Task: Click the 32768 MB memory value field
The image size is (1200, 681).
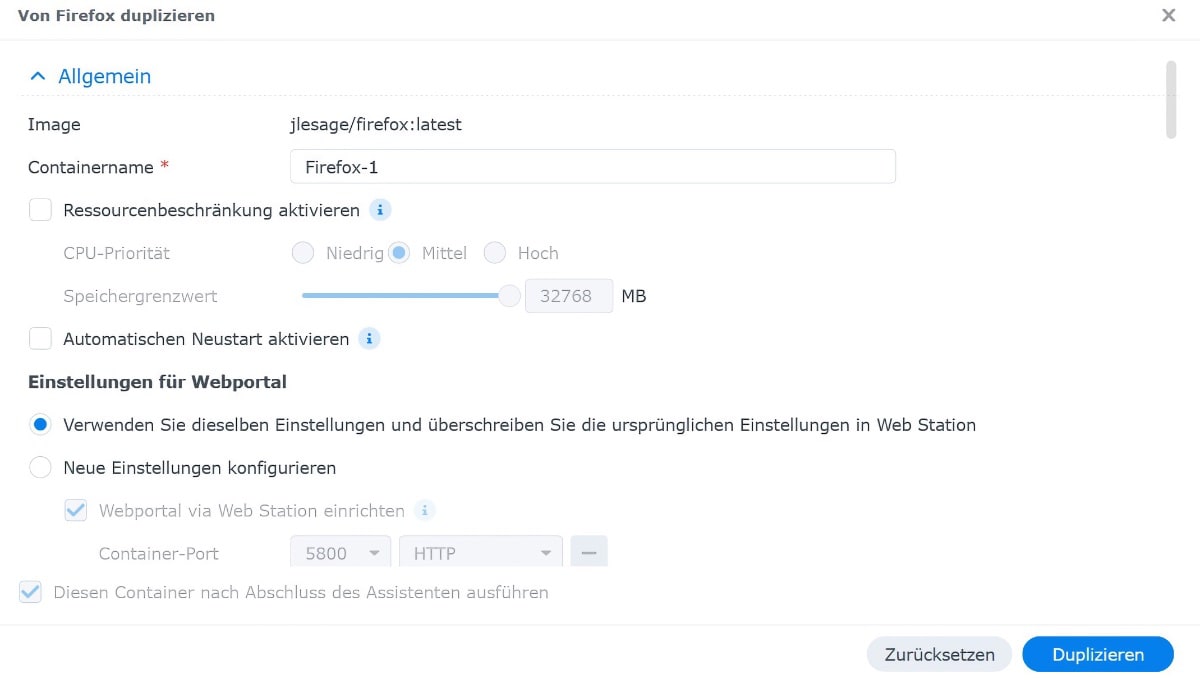Action: (x=569, y=296)
